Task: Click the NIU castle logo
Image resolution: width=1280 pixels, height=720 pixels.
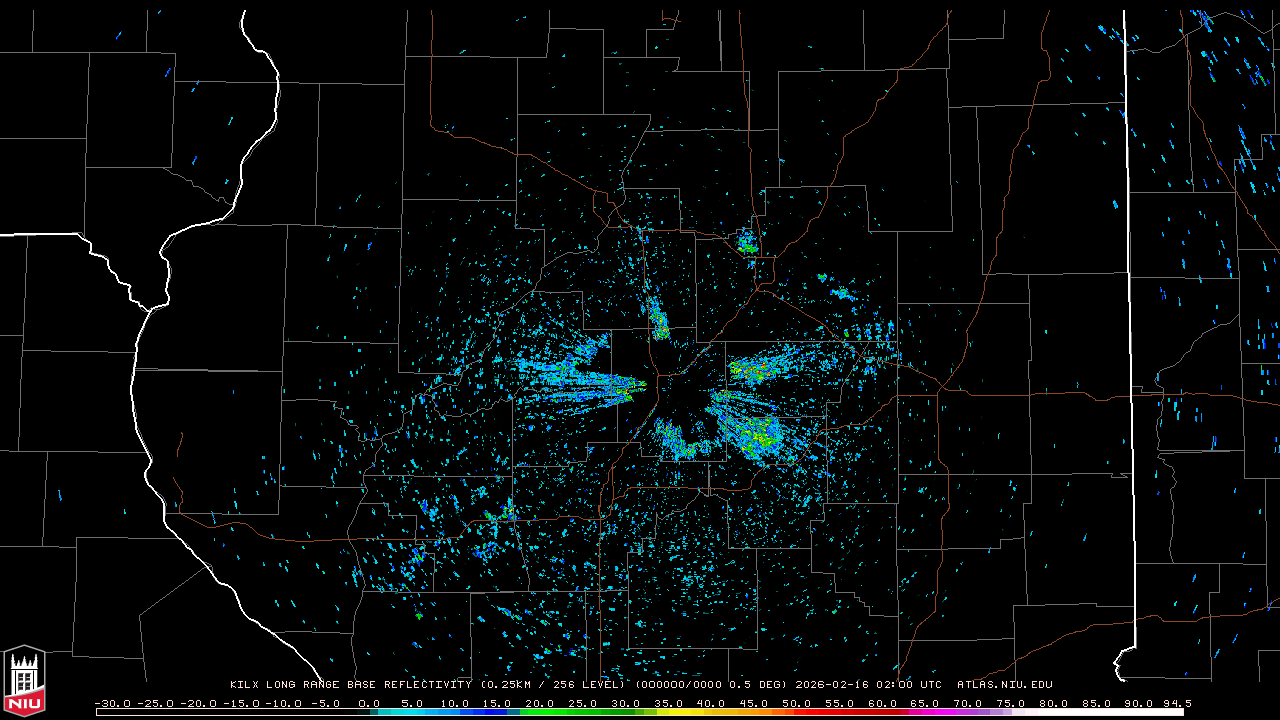Action: point(24,681)
